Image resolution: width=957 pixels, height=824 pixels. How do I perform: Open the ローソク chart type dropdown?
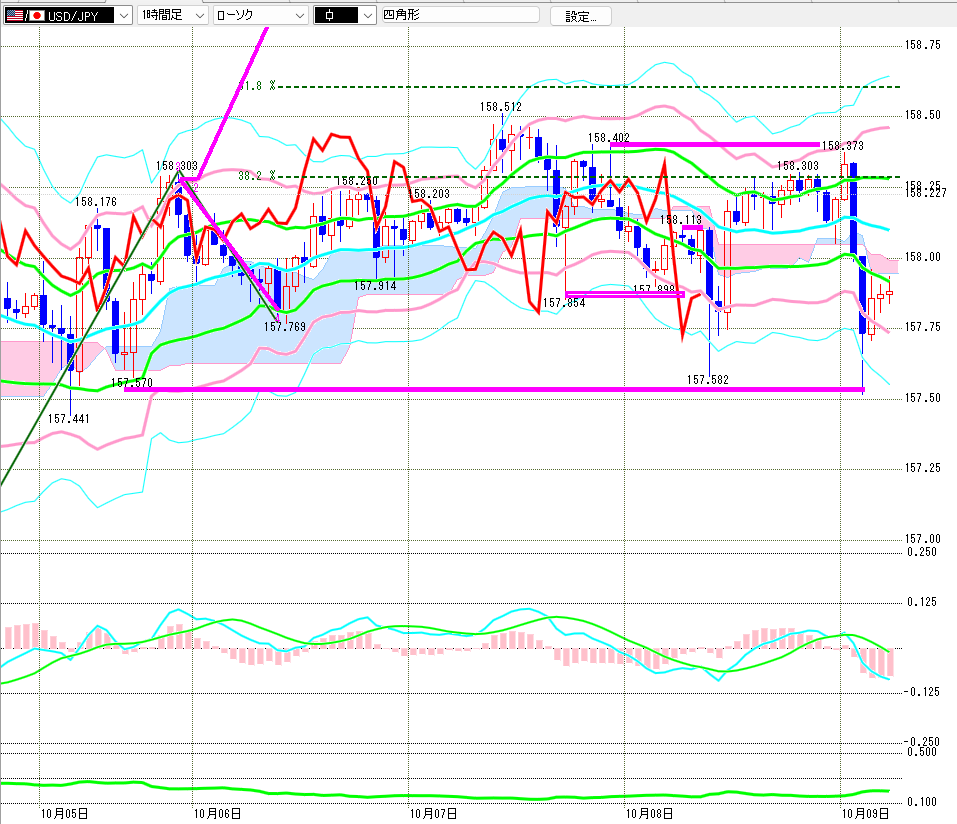[261, 15]
